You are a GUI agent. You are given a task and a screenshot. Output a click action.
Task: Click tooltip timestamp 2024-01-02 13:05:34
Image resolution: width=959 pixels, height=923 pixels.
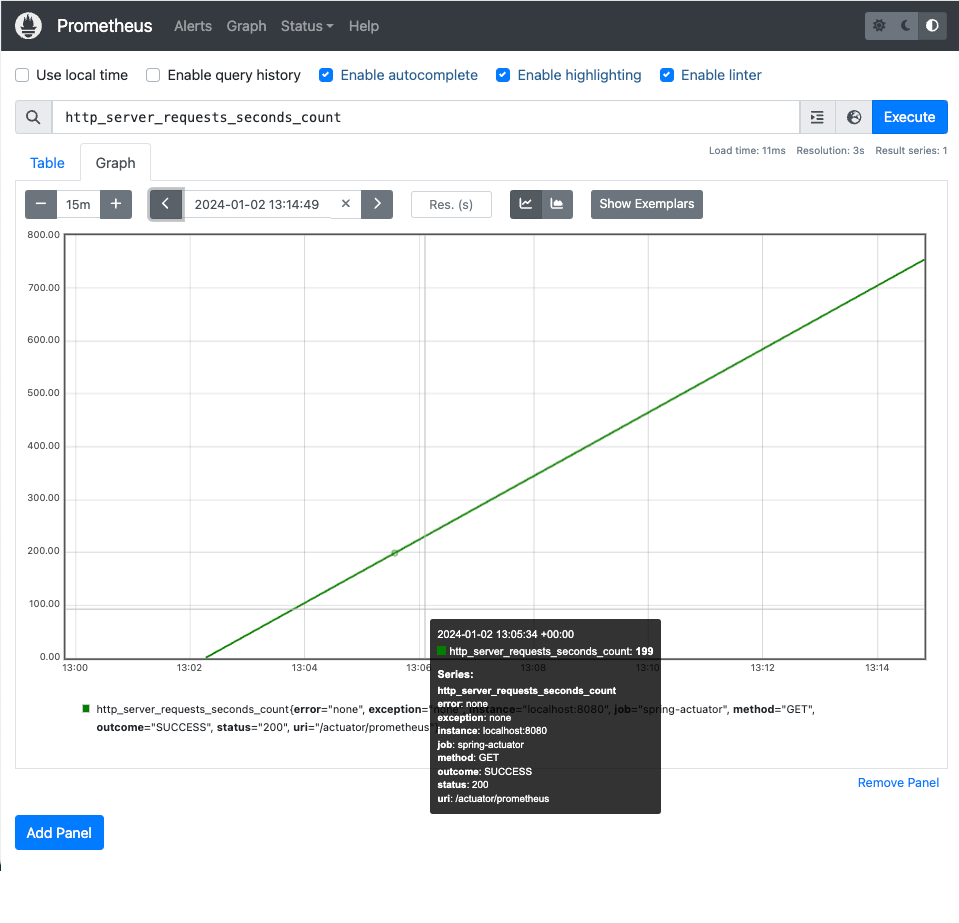point(506,634)
